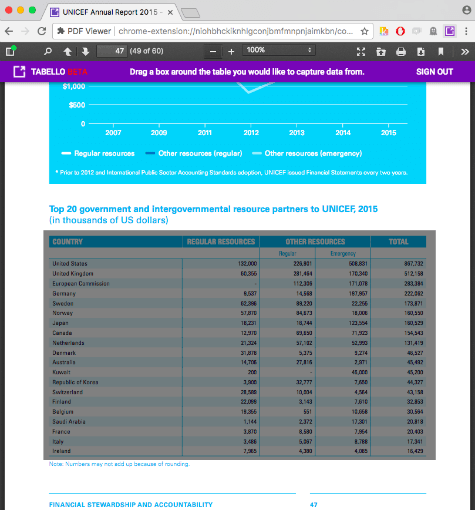The image size is (475, 510).
Task: Click the United Kingdom row label
Action: coord(73,274)
